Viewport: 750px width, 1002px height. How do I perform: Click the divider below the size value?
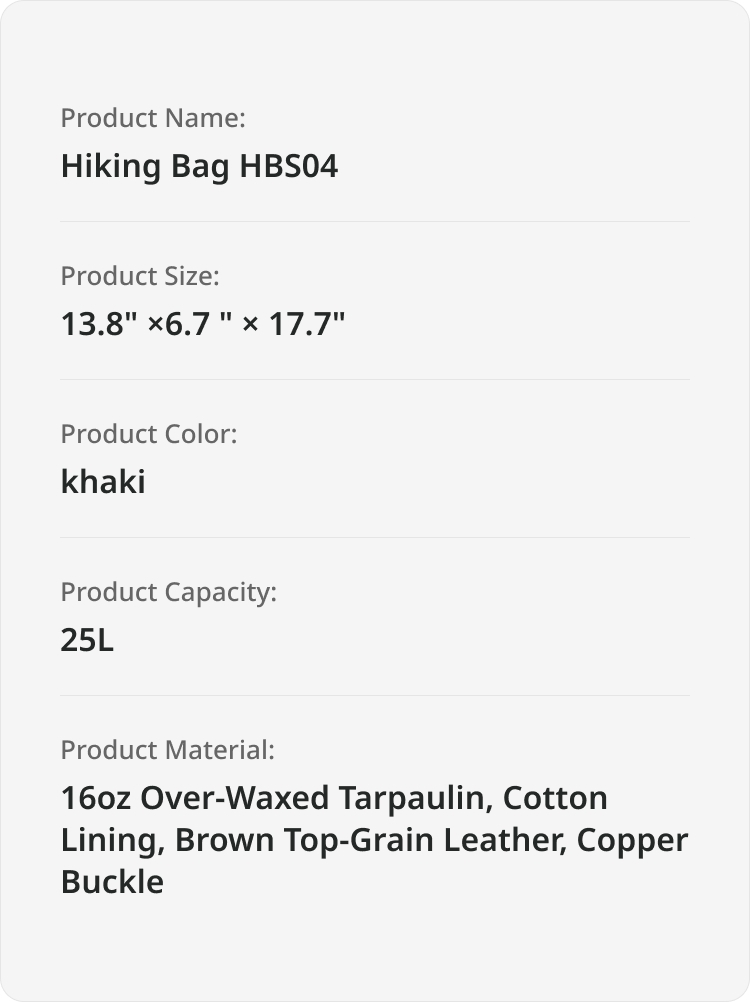pos(375,380)
